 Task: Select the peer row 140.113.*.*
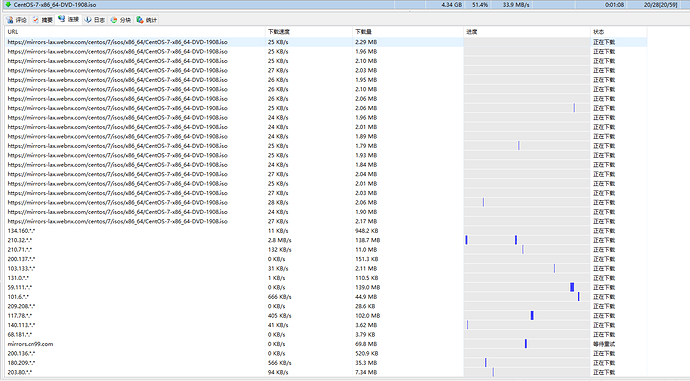(326, 325)
